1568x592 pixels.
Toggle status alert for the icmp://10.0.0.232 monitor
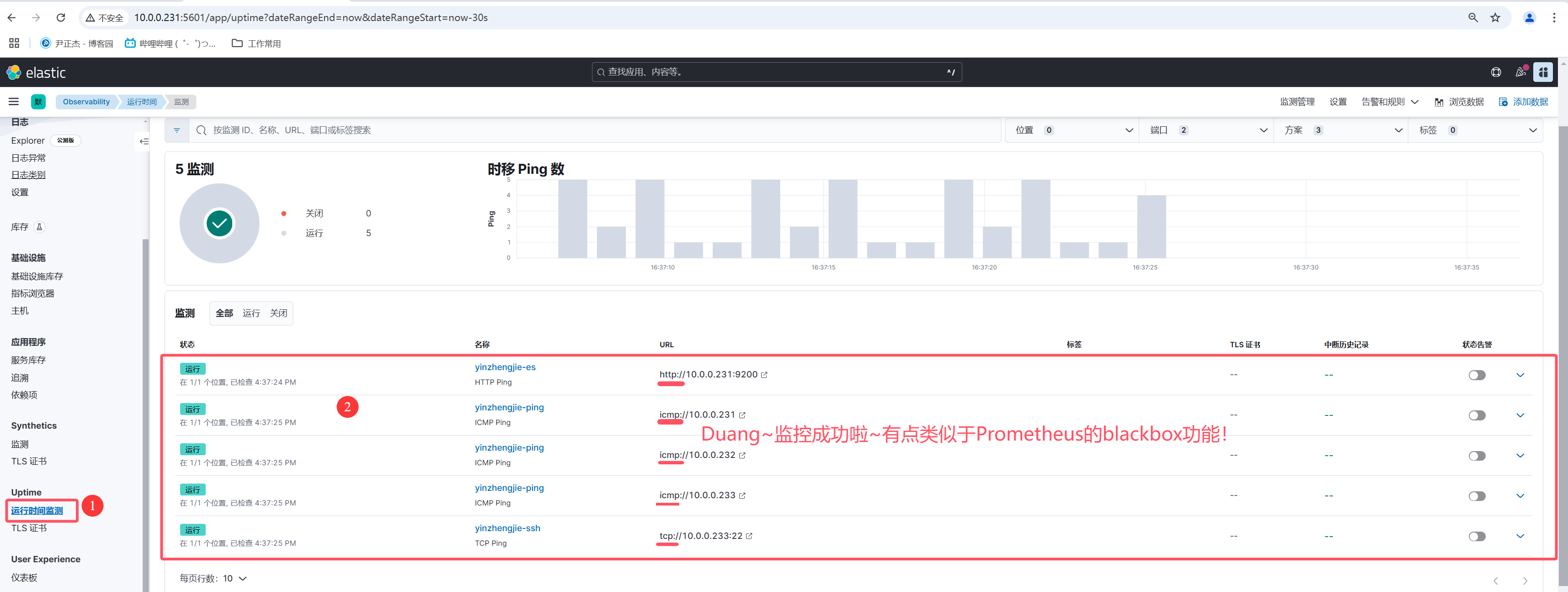pyautogui.click(x=1477, y=456)
